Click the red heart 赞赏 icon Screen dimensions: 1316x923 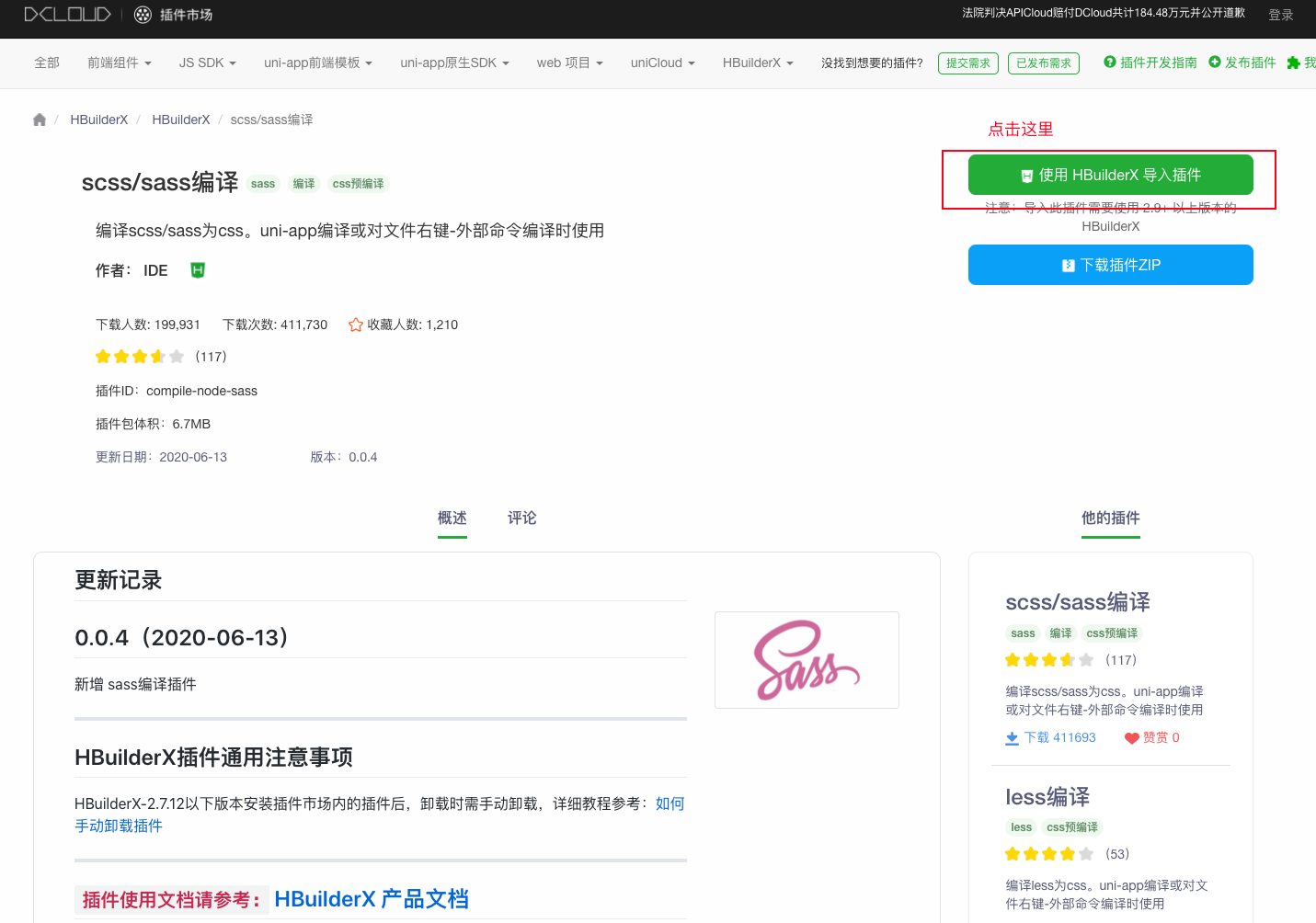1132,738
